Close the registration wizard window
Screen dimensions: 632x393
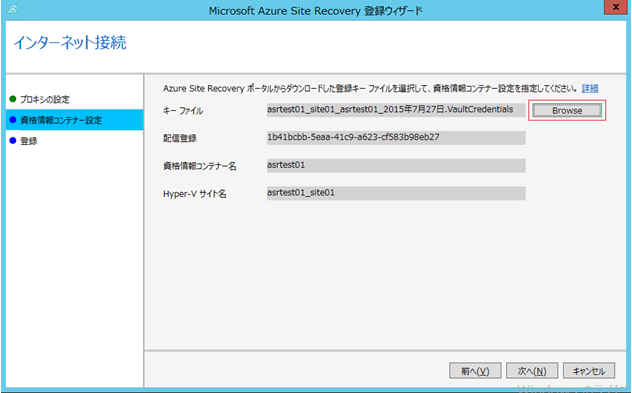click(615, 7)
